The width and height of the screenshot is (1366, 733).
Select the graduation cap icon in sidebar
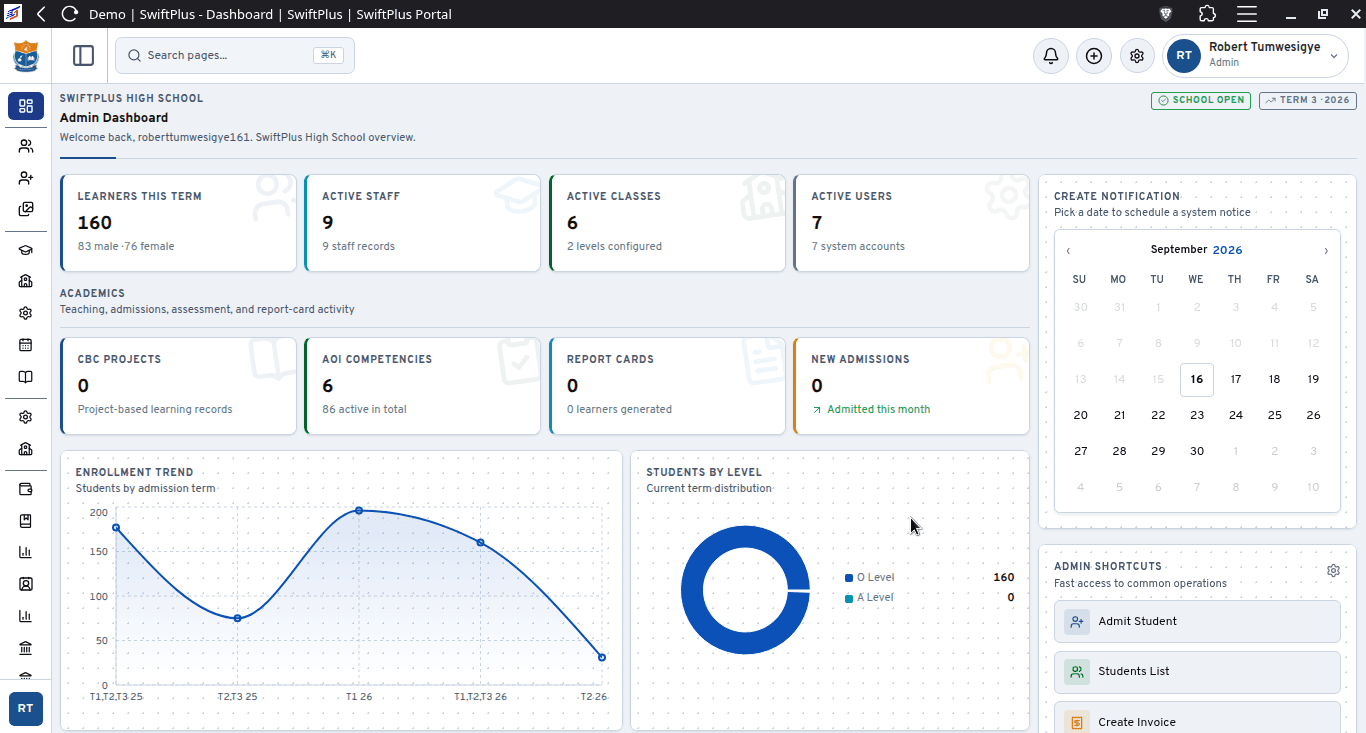(26, 251)
